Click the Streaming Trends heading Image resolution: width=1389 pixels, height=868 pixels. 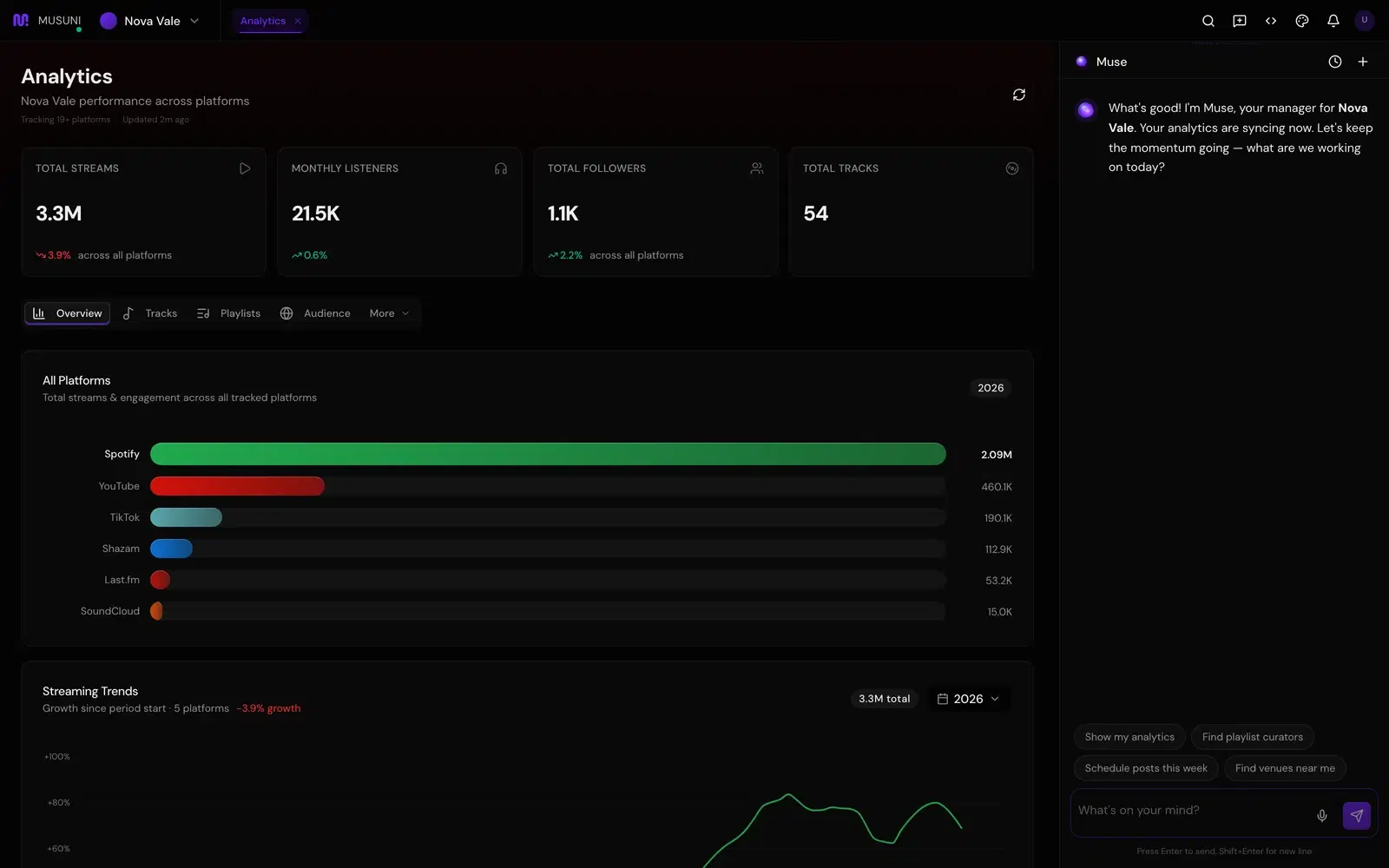[90, 691]
